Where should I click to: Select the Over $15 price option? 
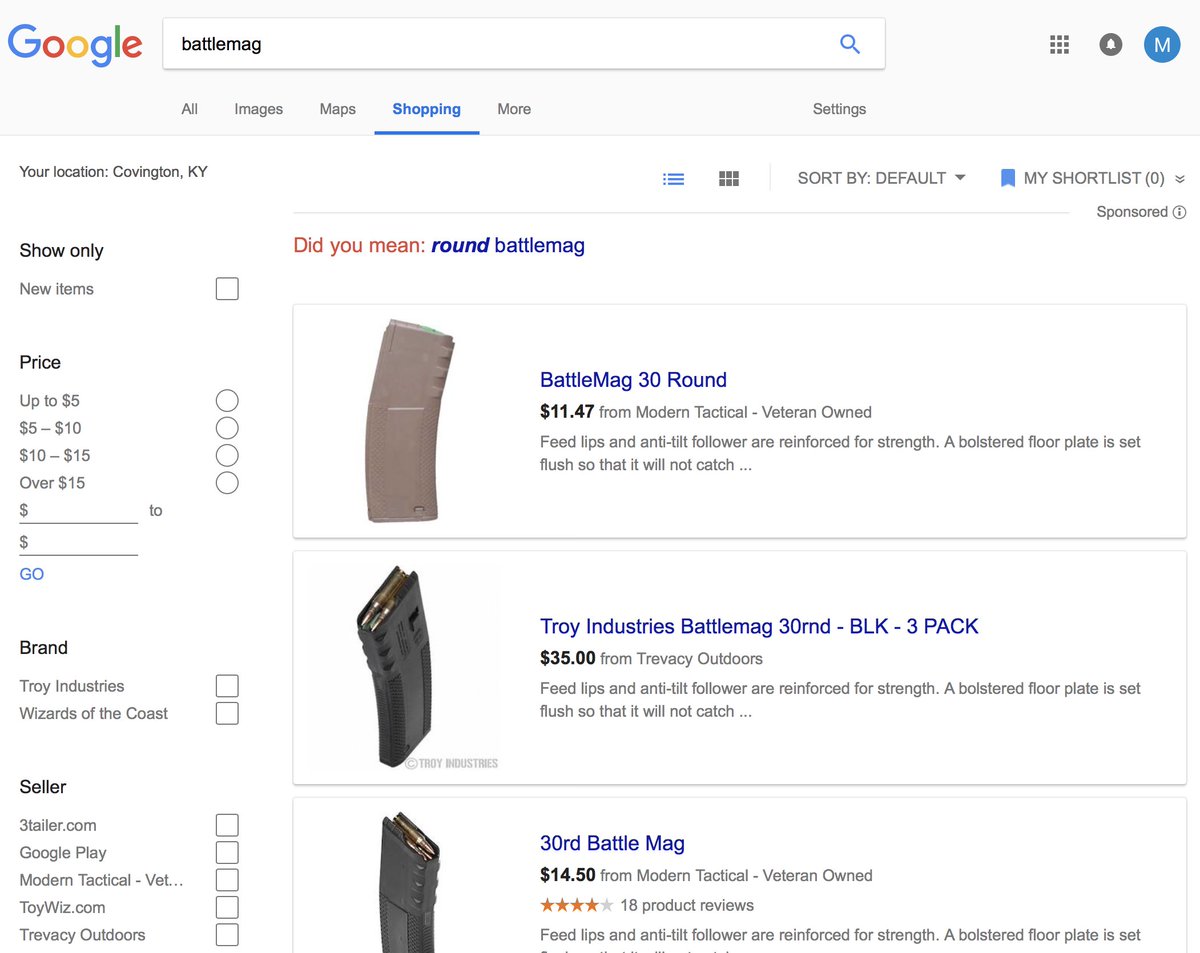coord(227,483)
